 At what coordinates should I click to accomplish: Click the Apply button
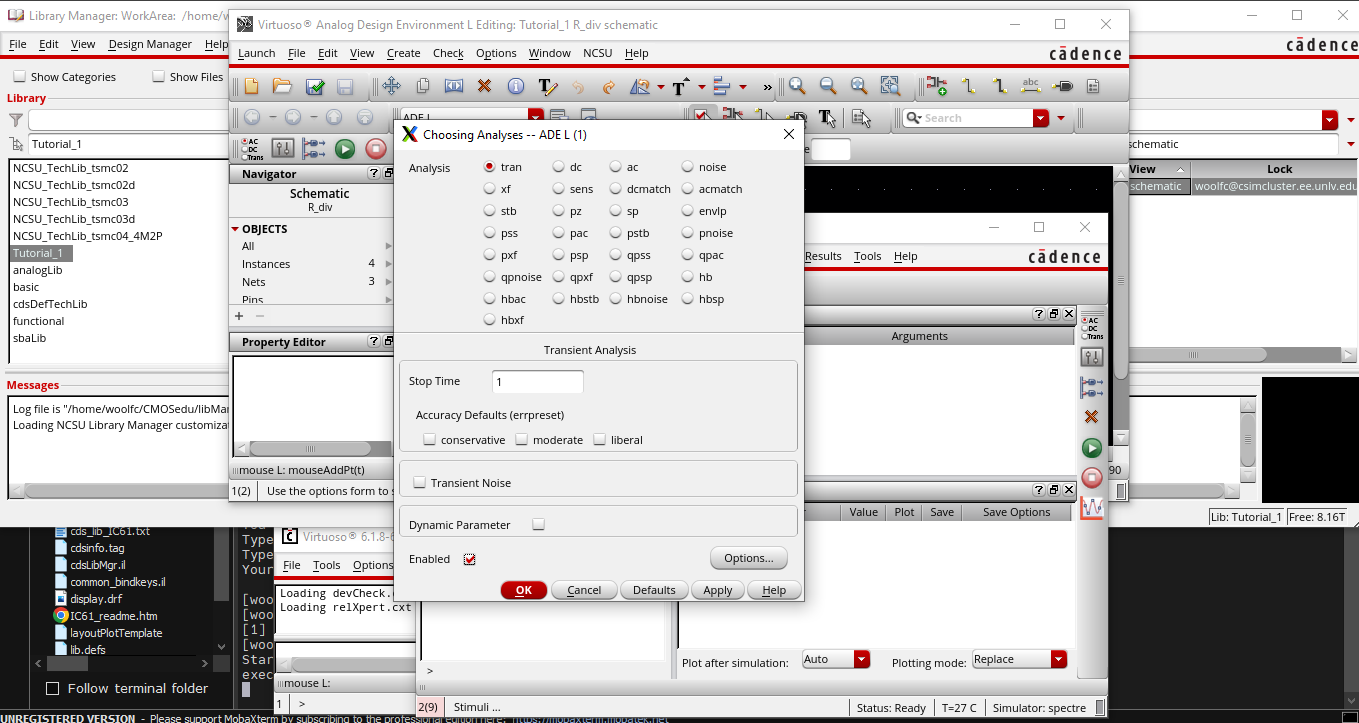(x=718, y=590)
